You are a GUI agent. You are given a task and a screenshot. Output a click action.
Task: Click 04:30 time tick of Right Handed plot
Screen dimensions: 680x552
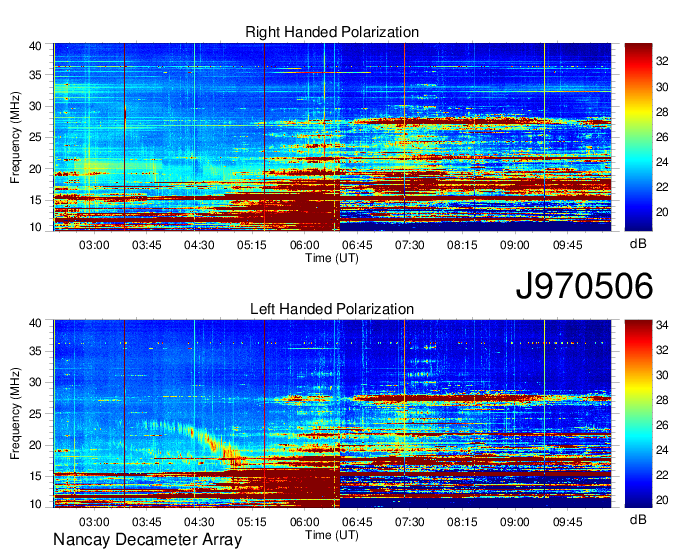coord(199,245)
